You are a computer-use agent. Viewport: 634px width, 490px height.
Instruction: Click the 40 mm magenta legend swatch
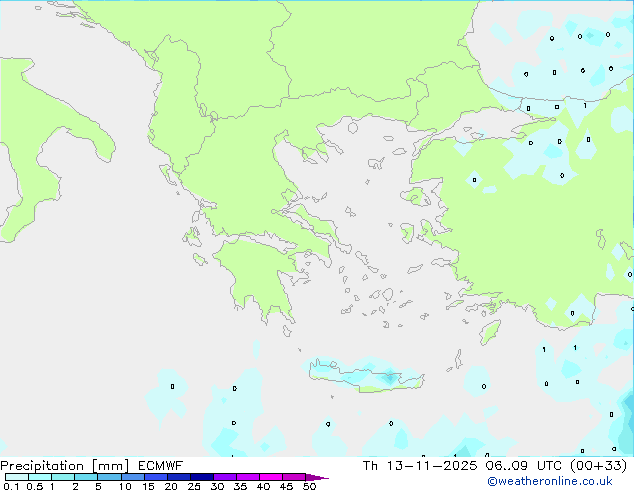[271, 477]
